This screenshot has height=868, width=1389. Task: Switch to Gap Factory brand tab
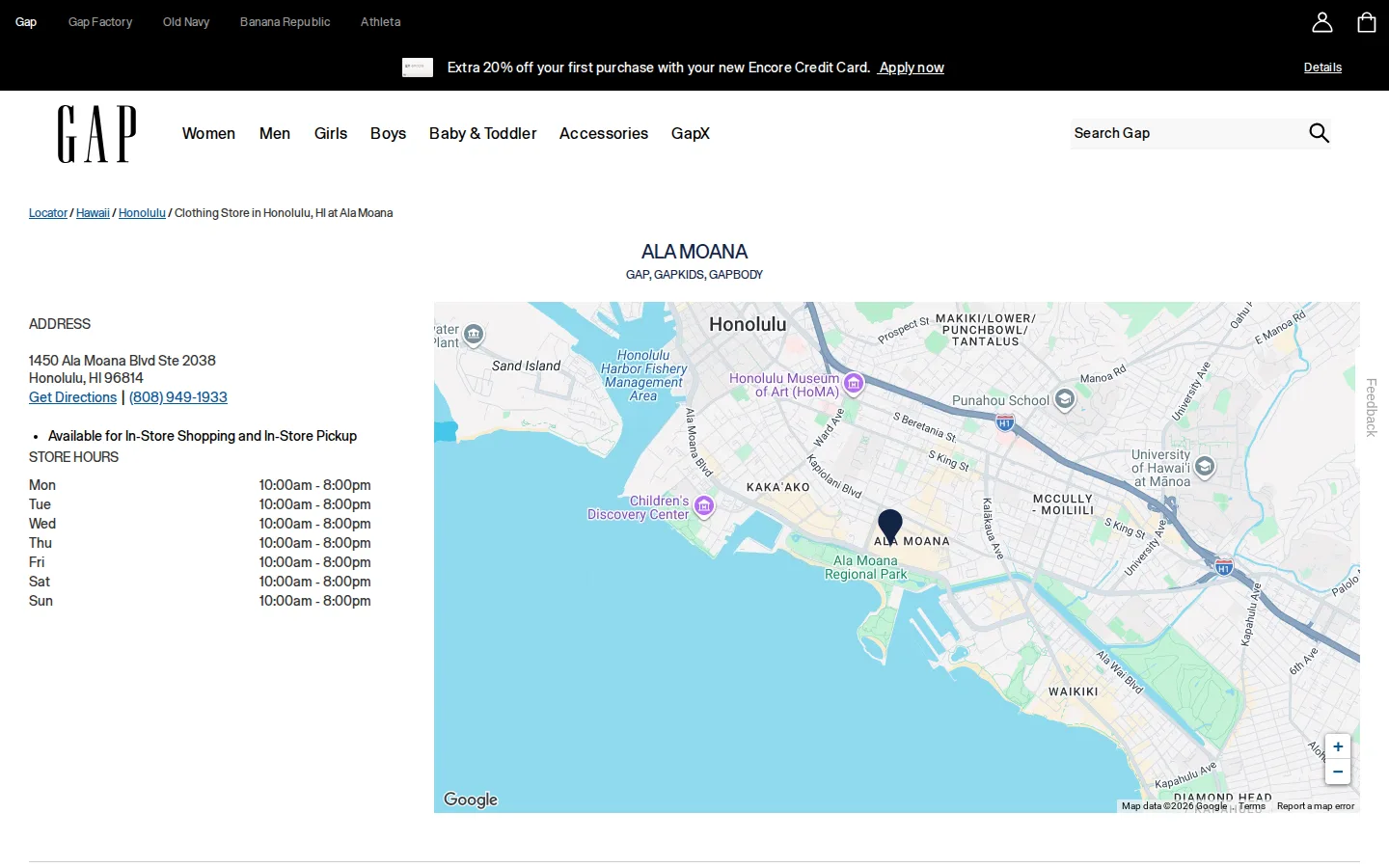pyautogui.click(x=100, y=22)
